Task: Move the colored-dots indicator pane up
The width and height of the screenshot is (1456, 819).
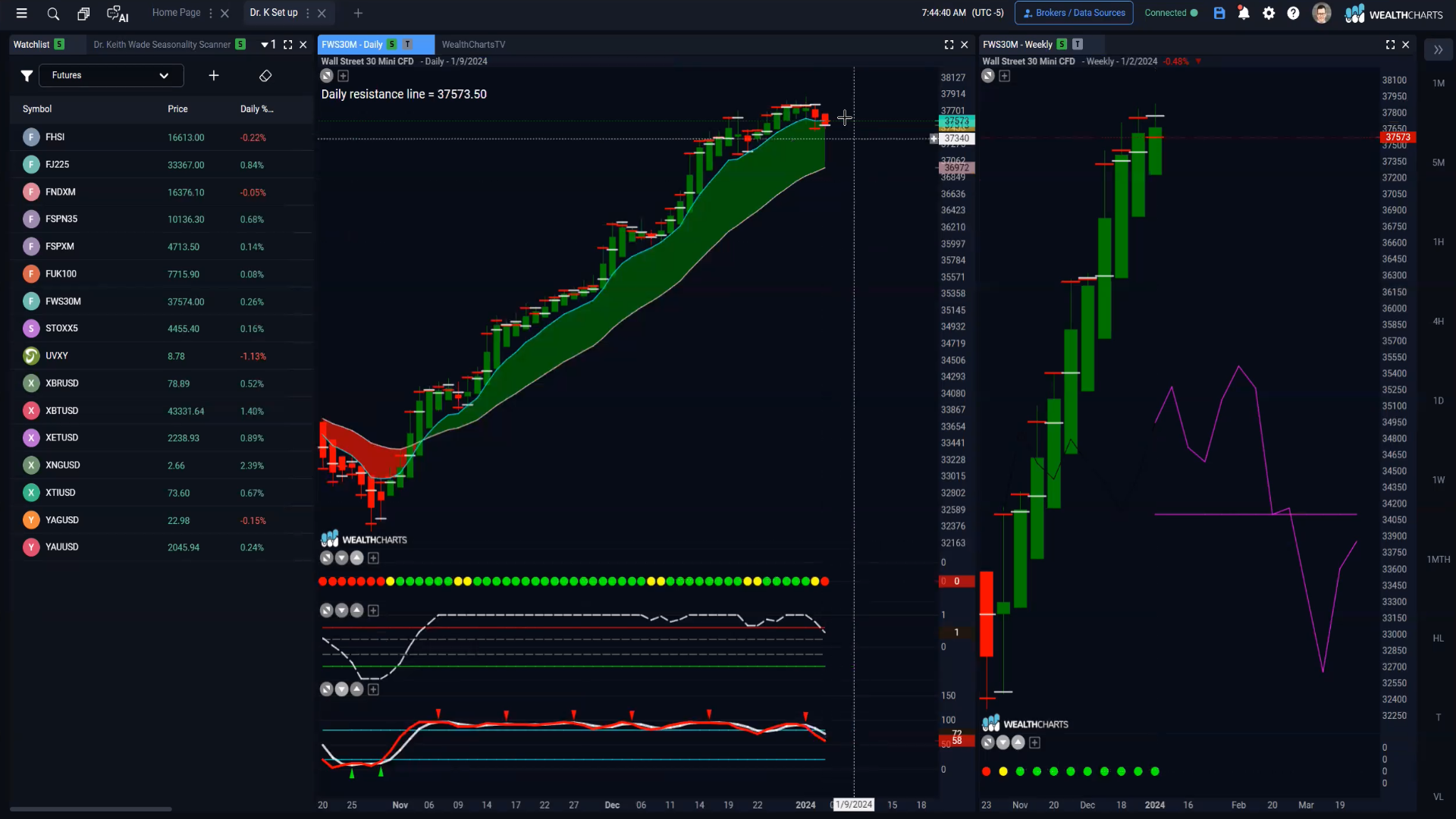Action: point(357,558)
